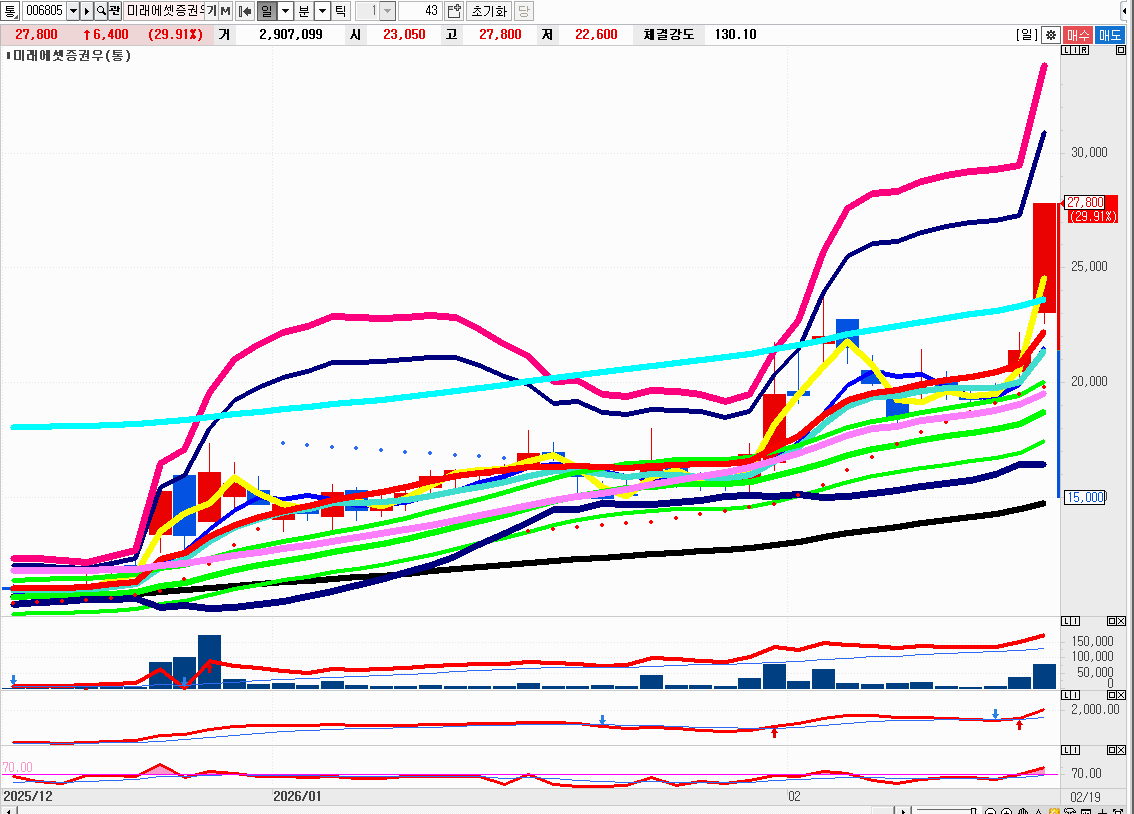This screenshot has width=1134, height=814.
Task: Switch chart to 분 (minute) period
Action: click(304, 11)
